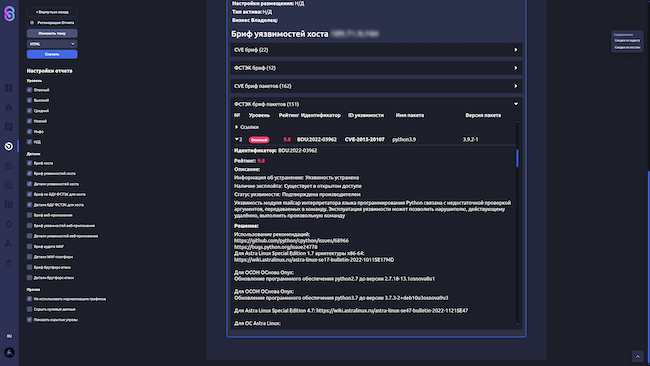This screenshot has width=650, height=366.
Task: Select the active reports history icon
Action: pos(9,146)
